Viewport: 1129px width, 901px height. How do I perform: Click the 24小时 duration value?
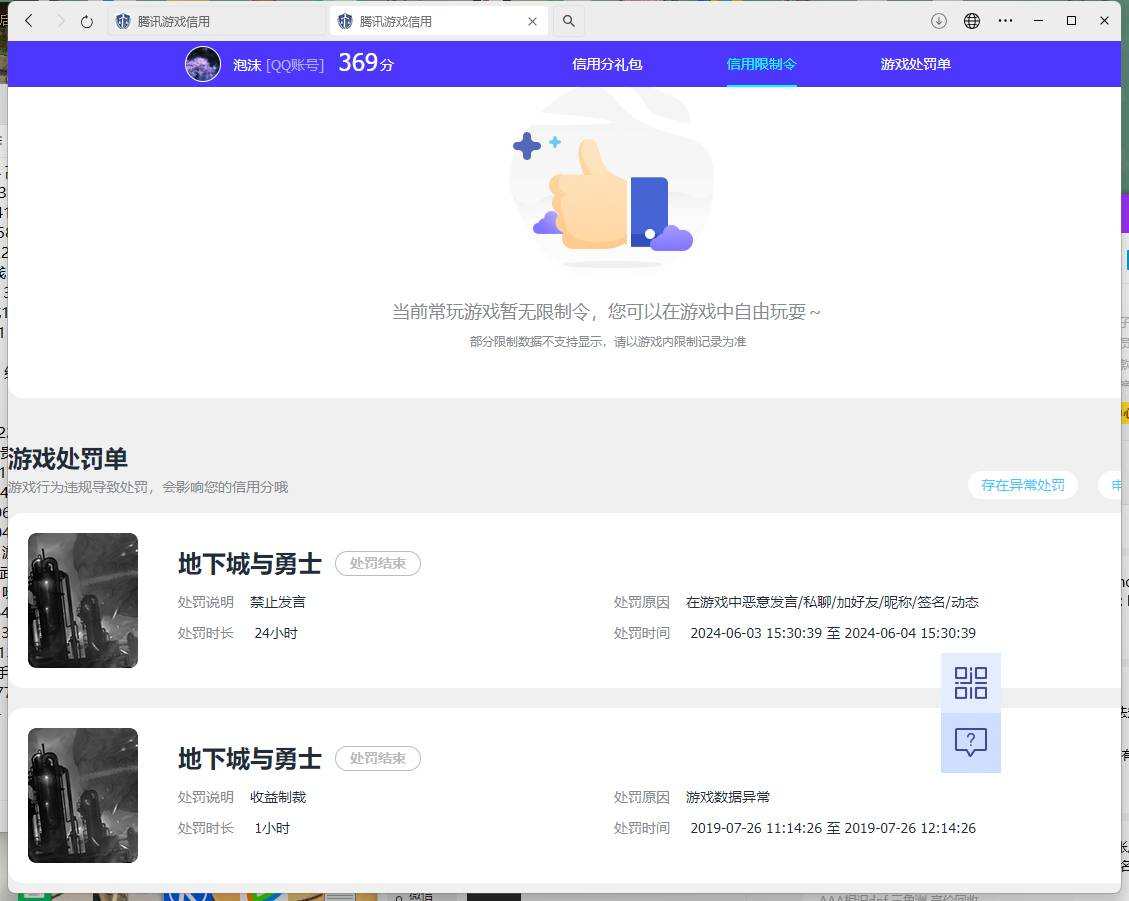click(276, 633)
